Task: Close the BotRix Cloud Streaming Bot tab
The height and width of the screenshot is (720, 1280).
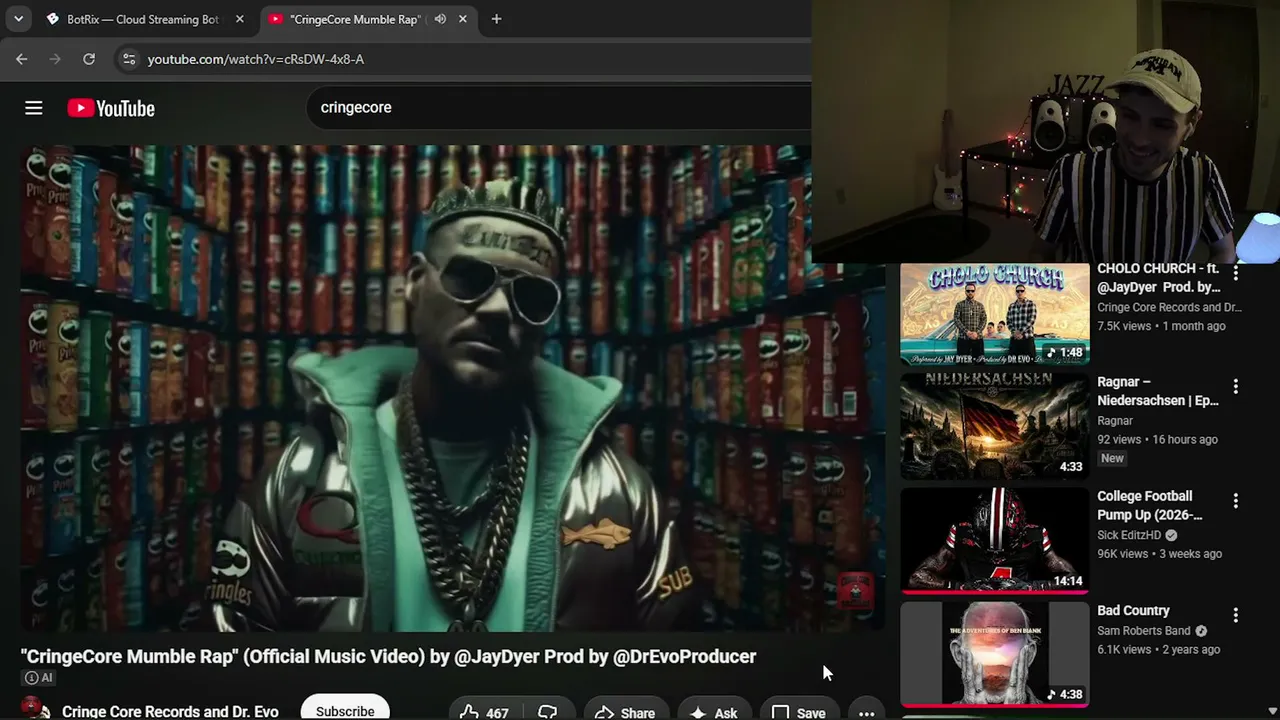Action: (240, 19)
